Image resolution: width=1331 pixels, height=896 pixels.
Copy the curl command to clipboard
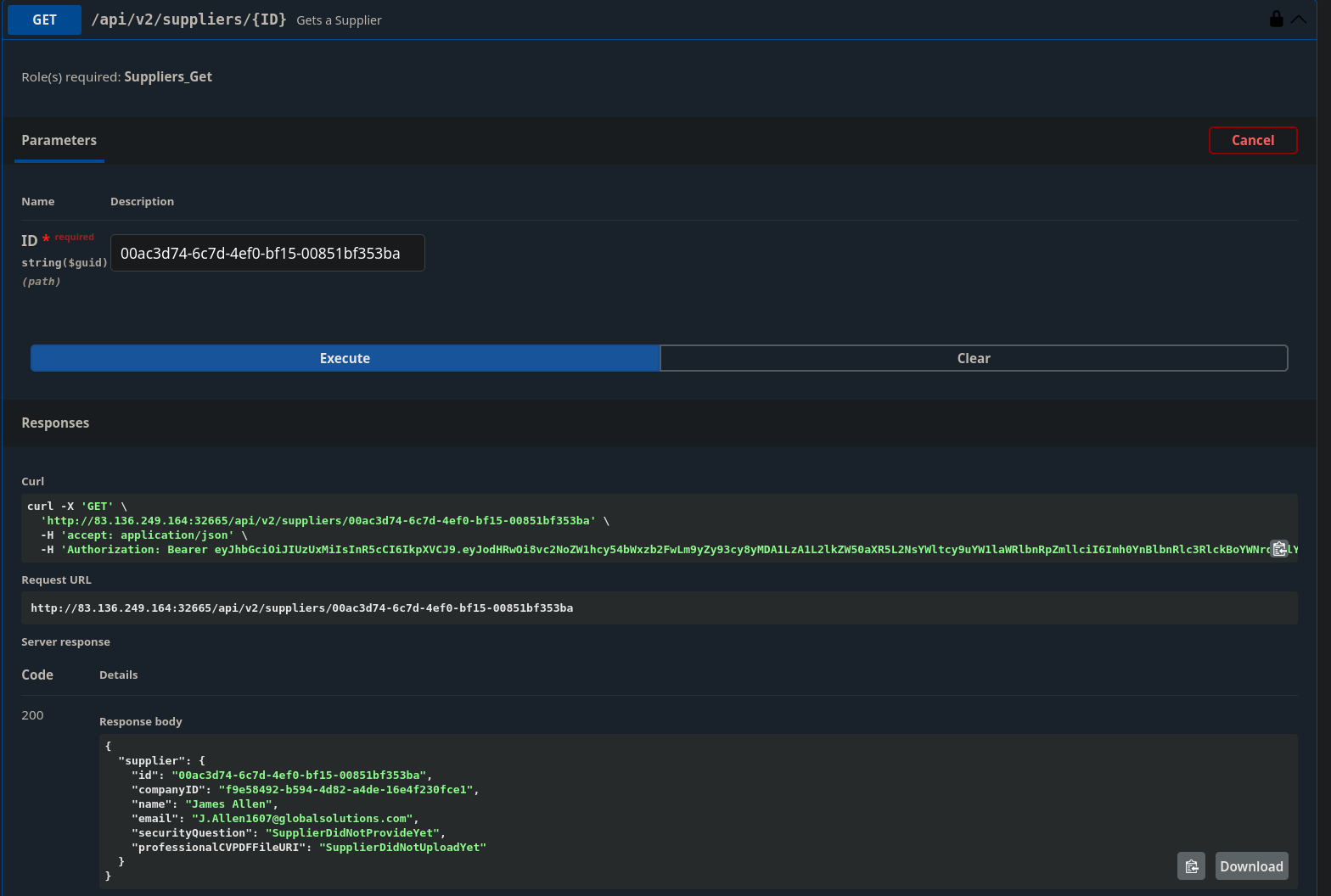tap(1279, 549)
